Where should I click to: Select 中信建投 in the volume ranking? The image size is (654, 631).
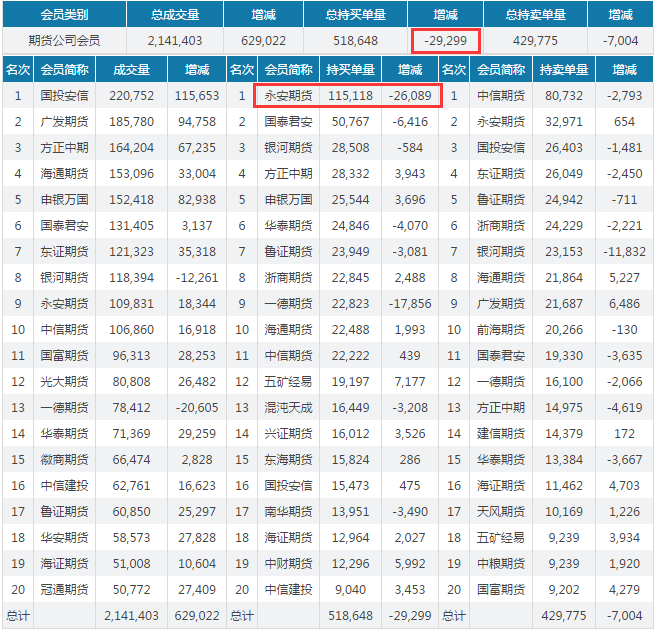(x=64, y=485)
